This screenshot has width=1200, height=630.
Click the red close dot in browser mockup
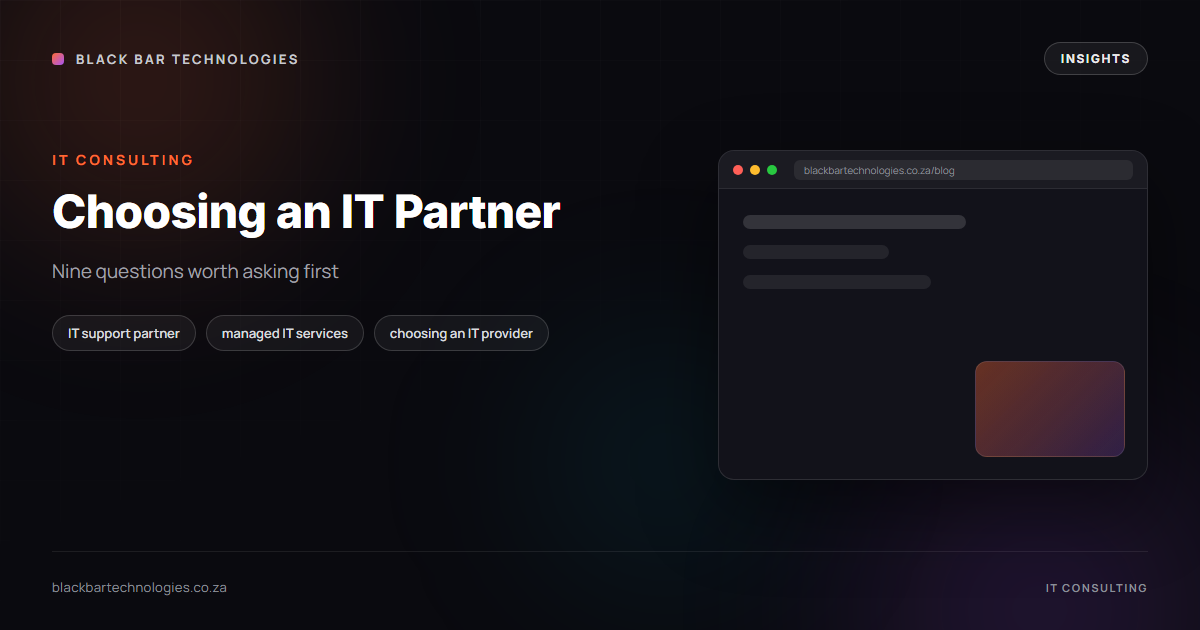point(738,170)
